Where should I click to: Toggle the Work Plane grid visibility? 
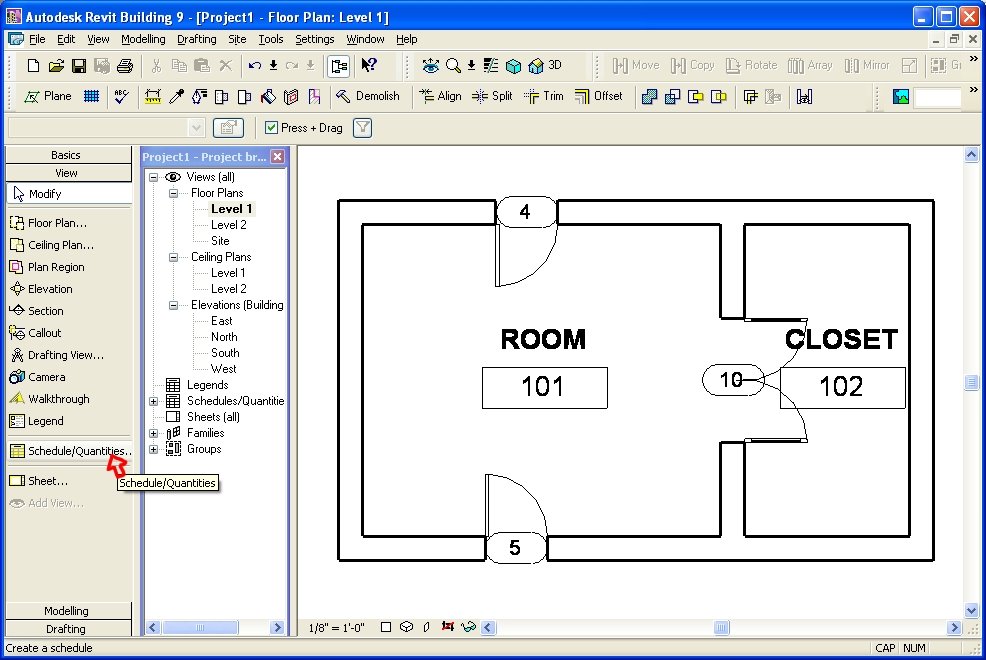tap(91, 97)
